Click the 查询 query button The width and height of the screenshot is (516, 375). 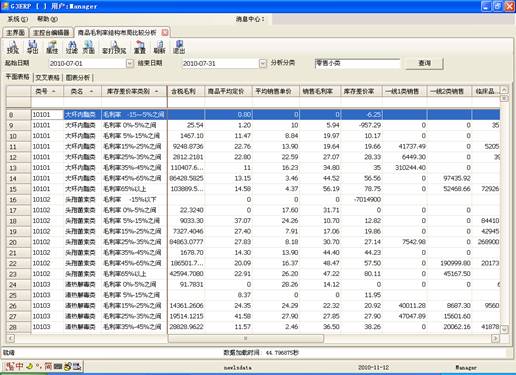(x=424, y=63)
